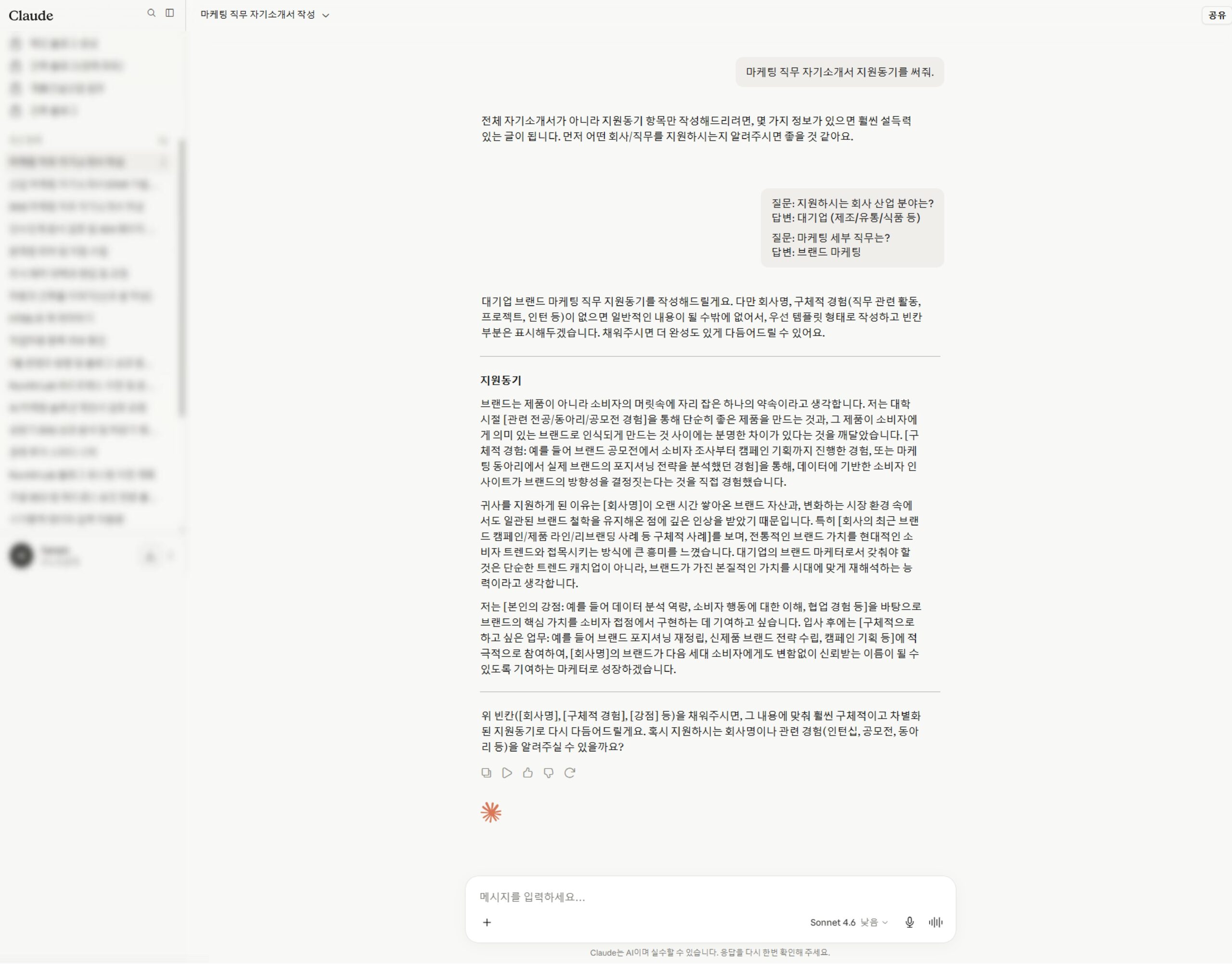Open attachments with the plus icon
Image resolution: width=1232 pixels, height=964 pixels.
pos(487,922)
